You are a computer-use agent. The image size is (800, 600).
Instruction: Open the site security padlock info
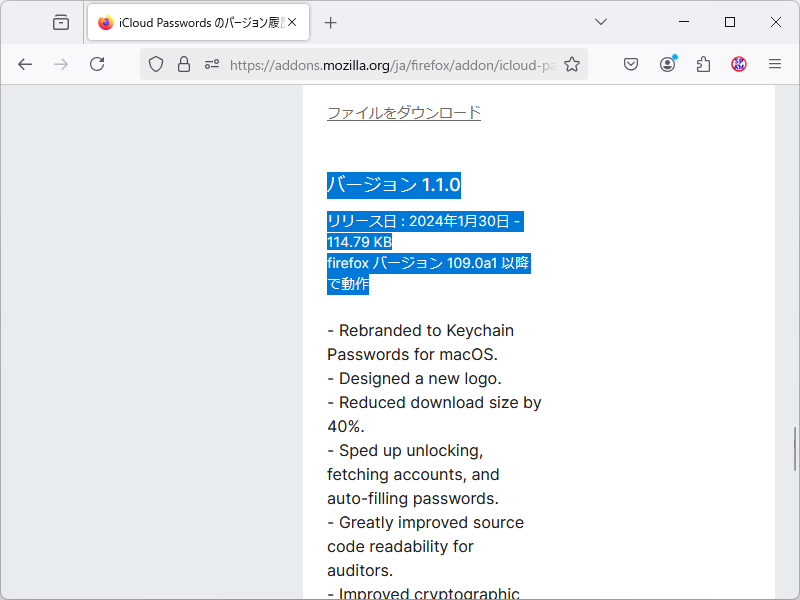click(184, 63)
